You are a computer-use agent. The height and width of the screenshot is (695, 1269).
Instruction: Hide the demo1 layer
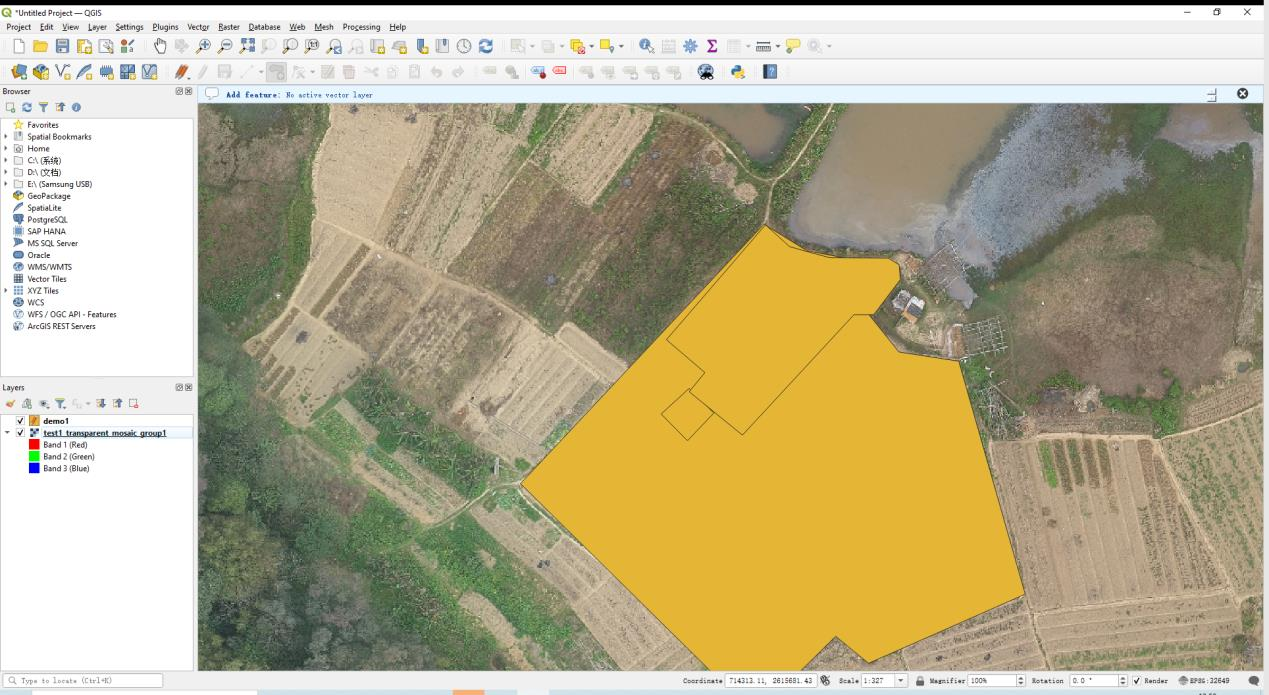coord(21,421)
